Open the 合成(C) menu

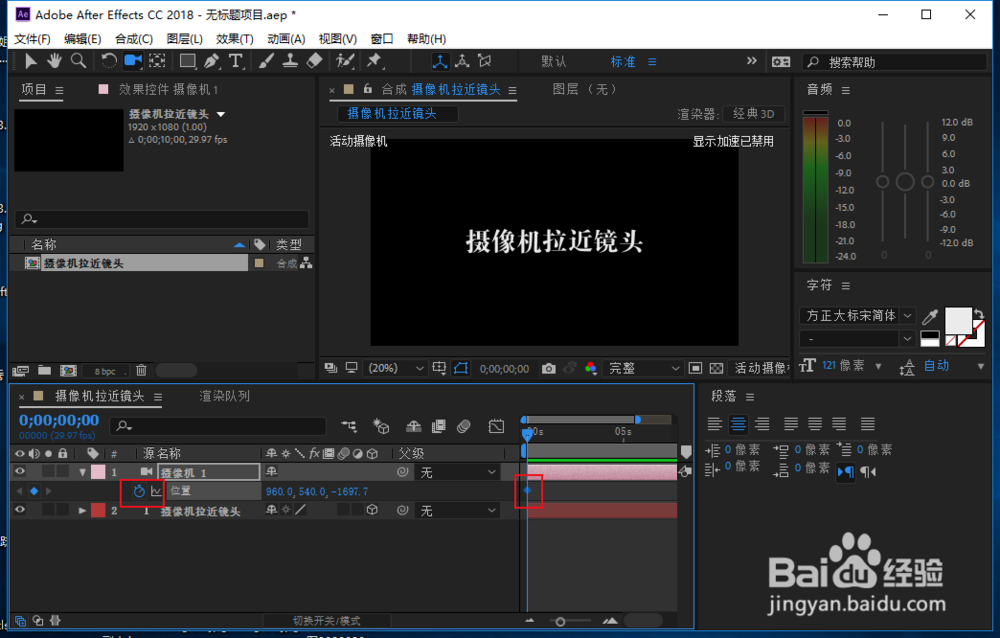click(x=134, y=39)
